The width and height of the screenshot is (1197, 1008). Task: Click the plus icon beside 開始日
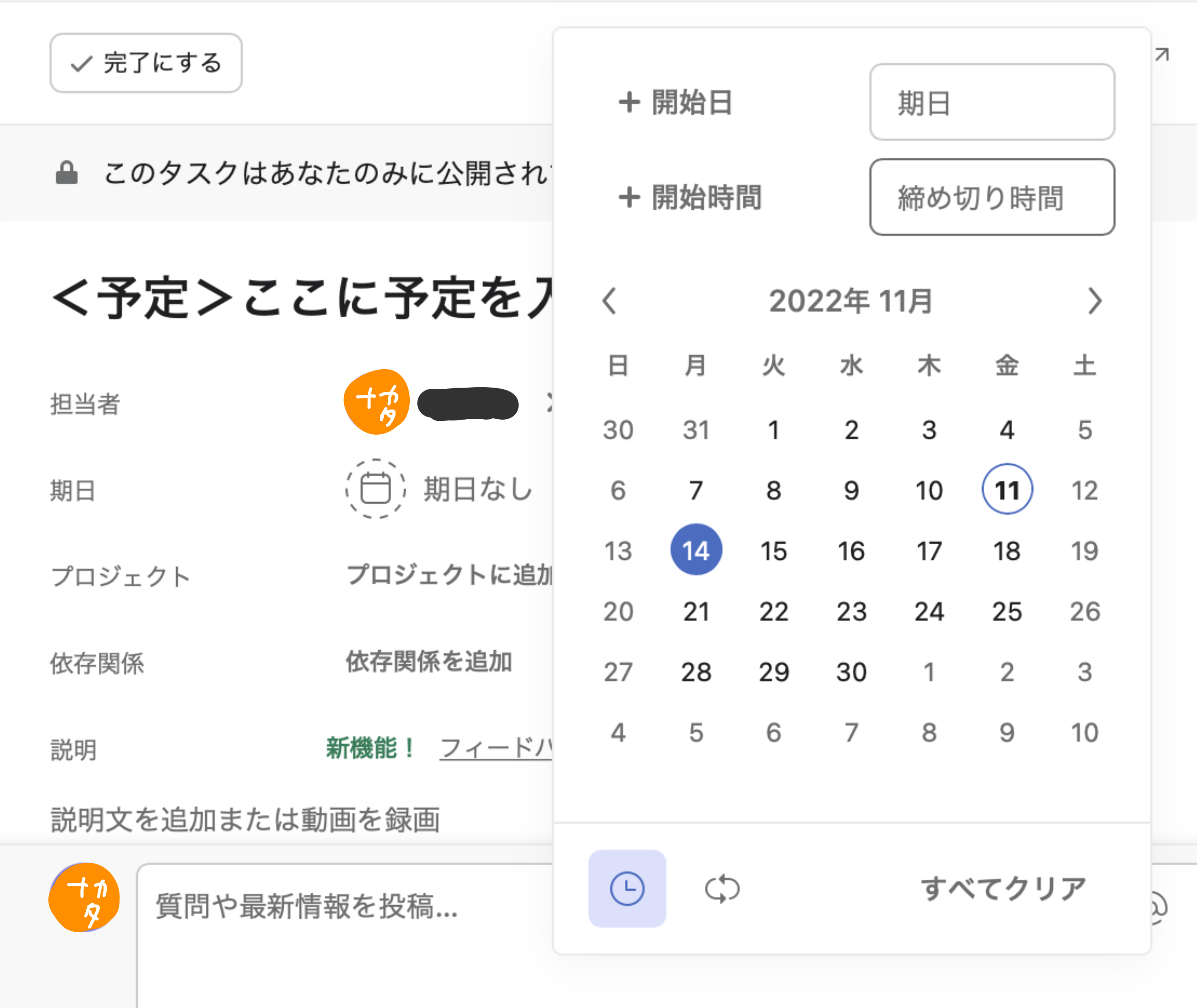pyautogui.click(x=629, y=102)
